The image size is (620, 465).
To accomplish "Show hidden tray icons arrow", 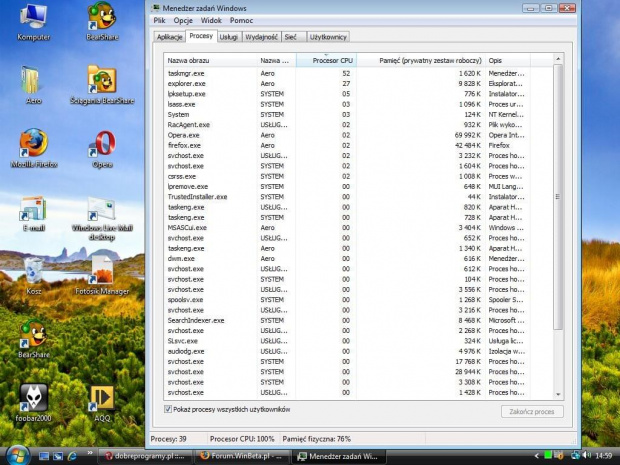I will tap(537, 456).
